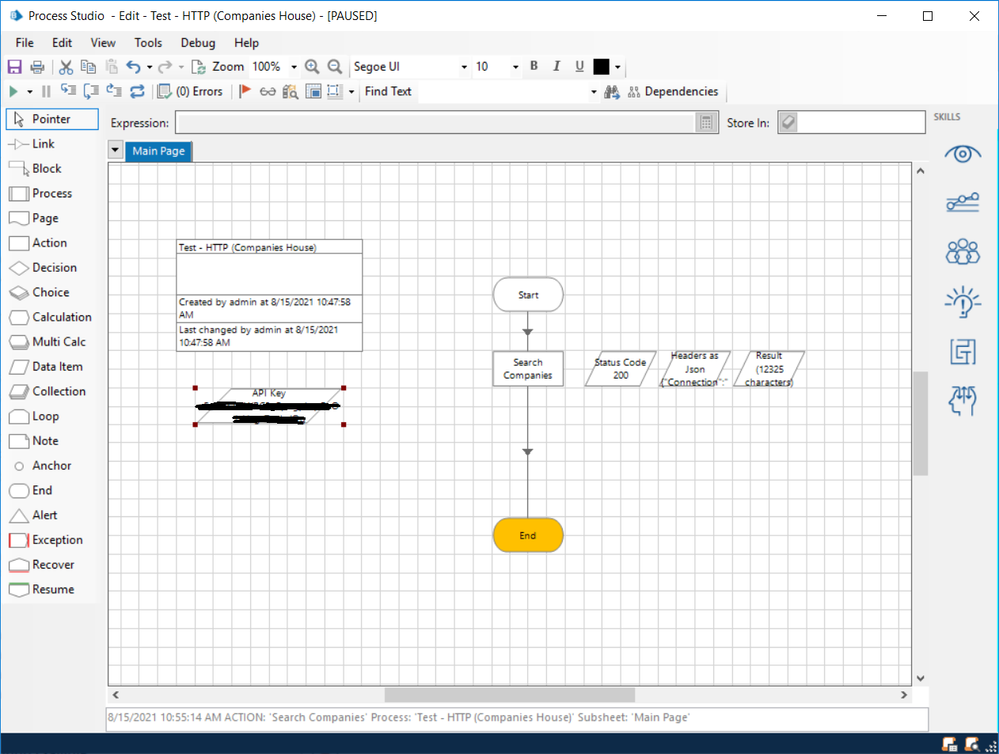
Task: Toggle Bold text formatting
Action: pyautogui.click(x=534, y=67)
